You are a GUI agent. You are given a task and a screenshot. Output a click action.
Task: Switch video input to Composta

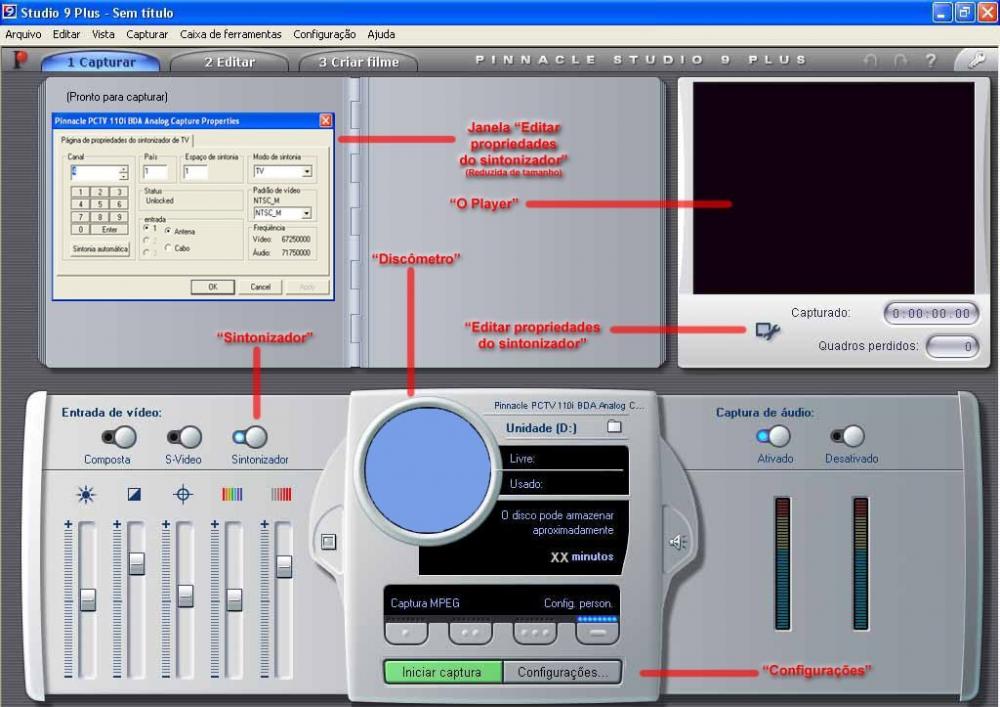(119, 437)
